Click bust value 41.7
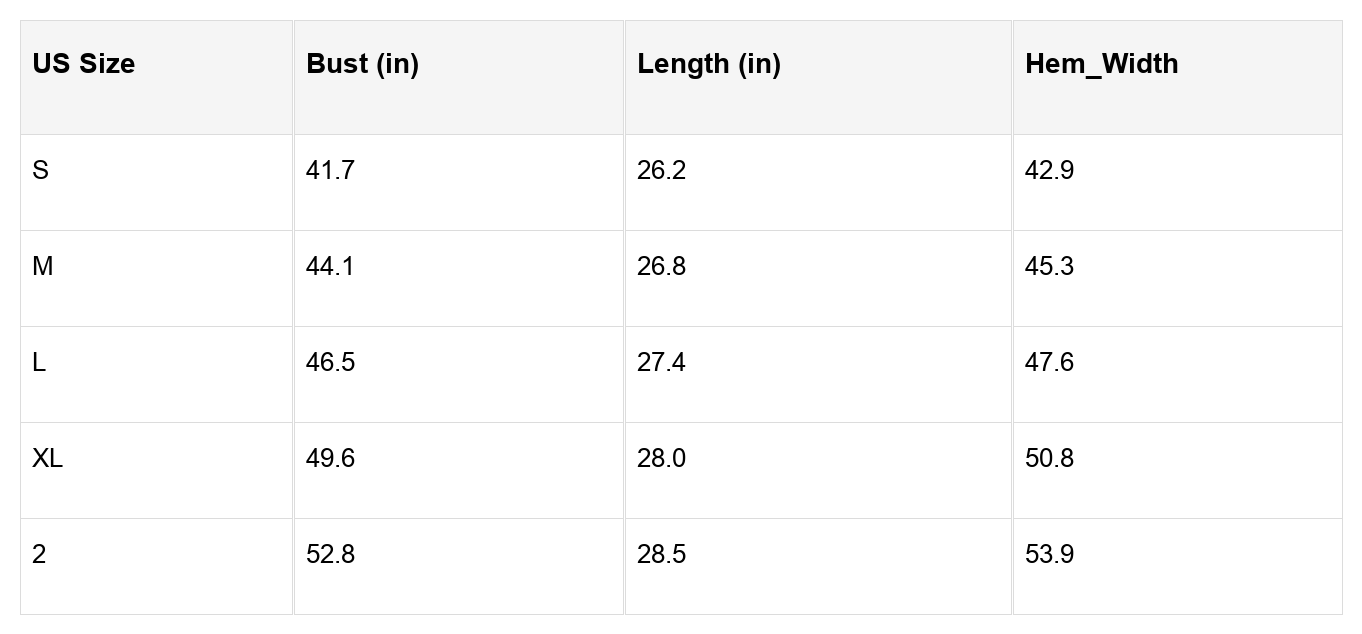The width and height of the screenshot is (1362, 634). pos(330,171)
